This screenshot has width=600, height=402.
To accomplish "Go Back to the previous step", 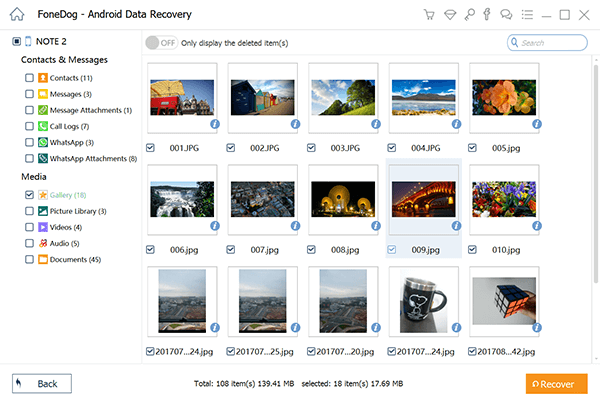I will [41, 383].
